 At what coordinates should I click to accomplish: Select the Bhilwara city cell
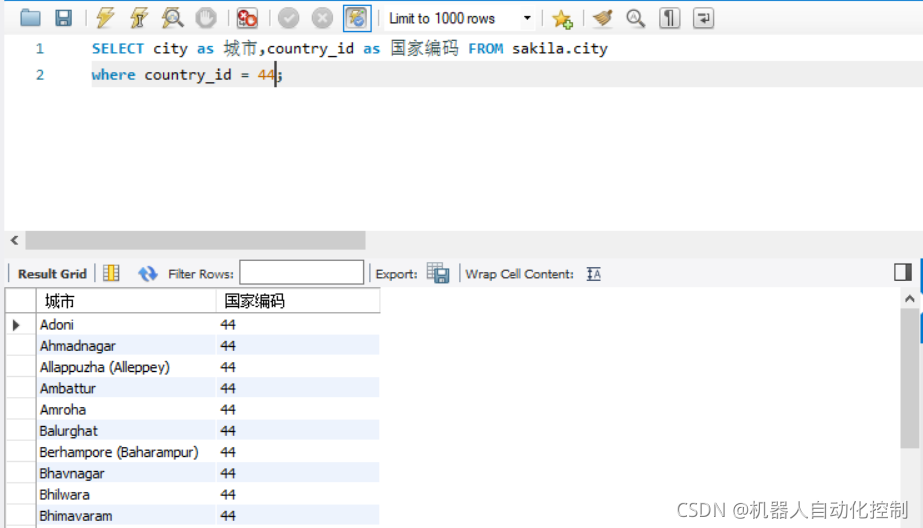126,494
